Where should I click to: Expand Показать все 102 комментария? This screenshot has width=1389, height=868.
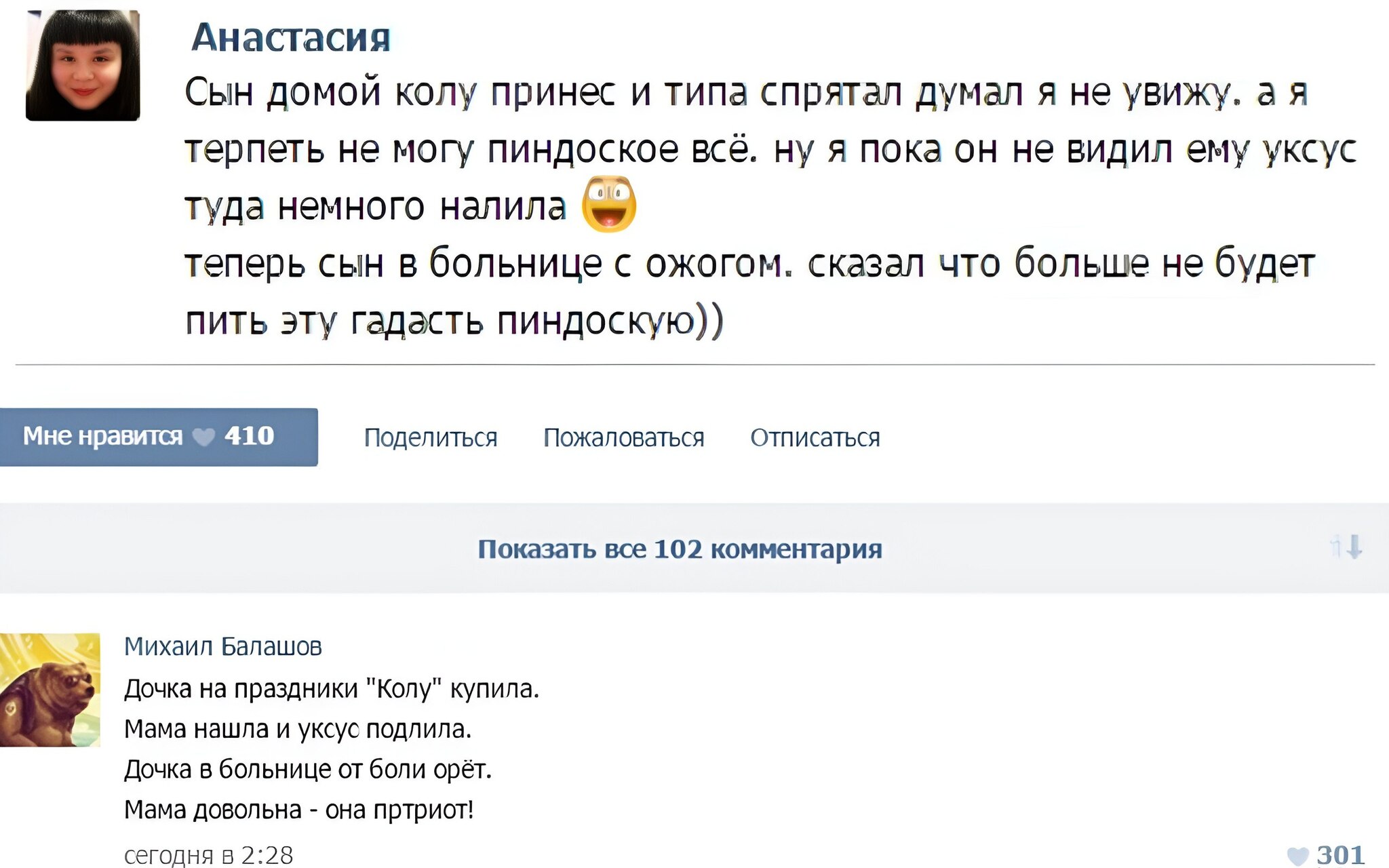click(680, 549)
